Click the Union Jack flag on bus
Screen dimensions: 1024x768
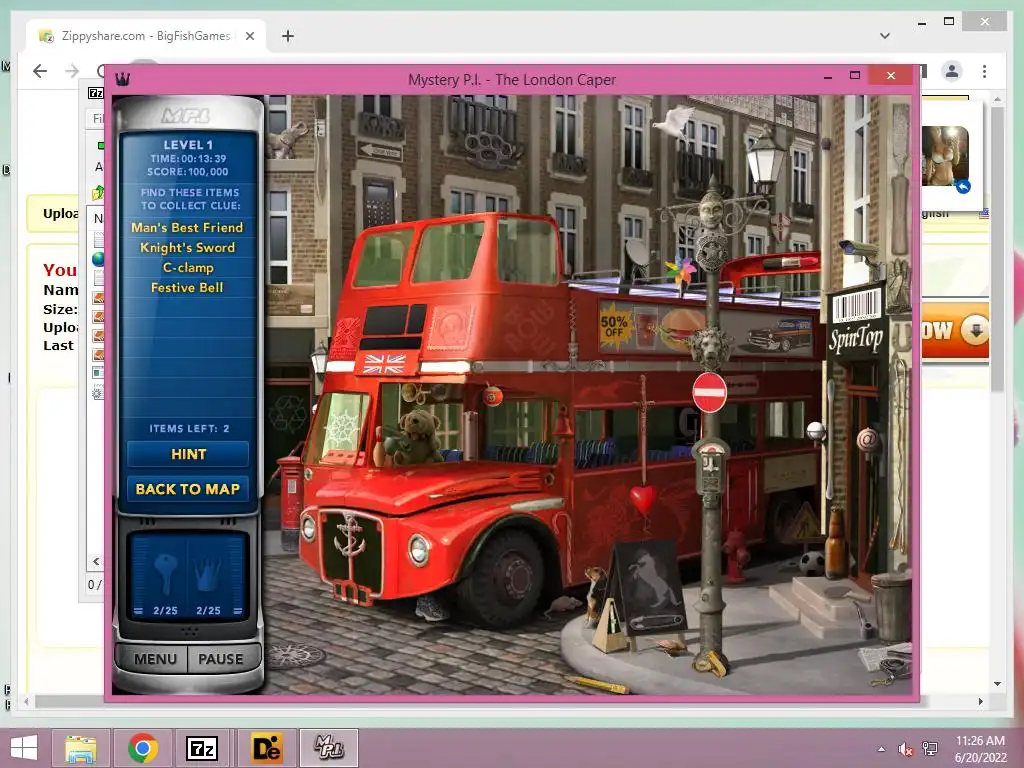coord(384,363)
